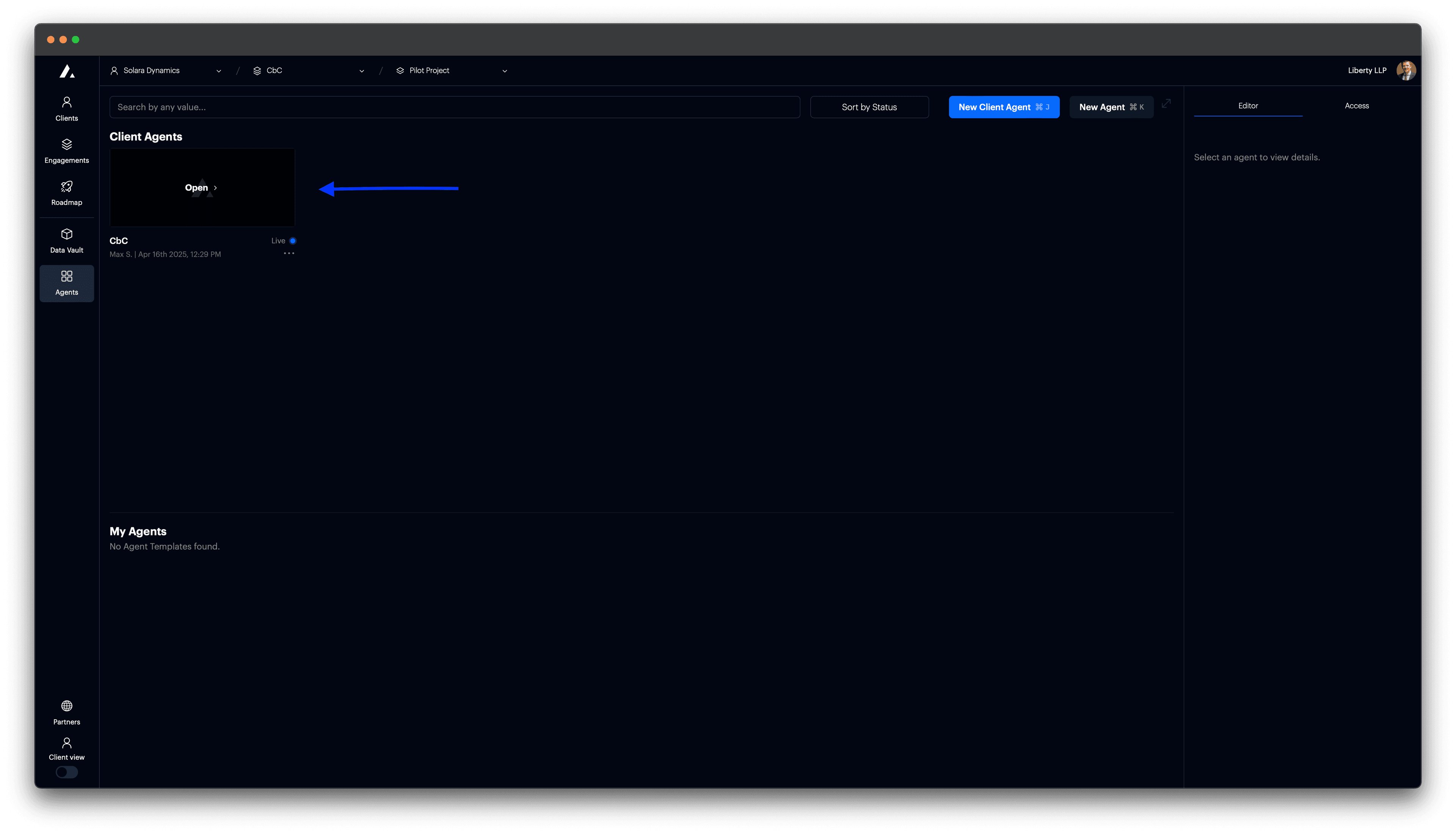Screen dimensions: 1456x834
Task: Select the Agents icon in the sidebar
Action: pyautogui.click(x=66, y=283)
